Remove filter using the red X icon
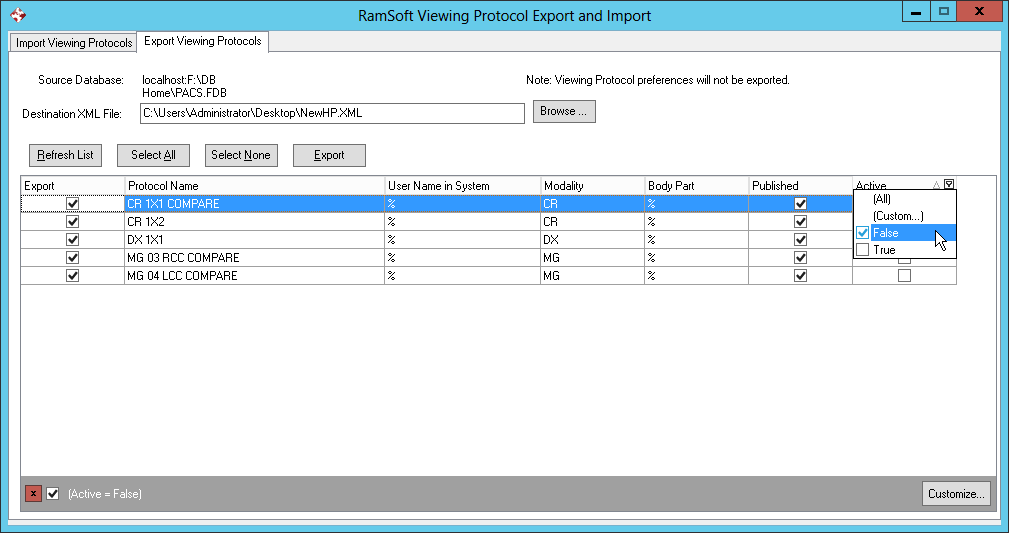The width and height of the screenshot is (1009, 533). click(x=34, y=494)
